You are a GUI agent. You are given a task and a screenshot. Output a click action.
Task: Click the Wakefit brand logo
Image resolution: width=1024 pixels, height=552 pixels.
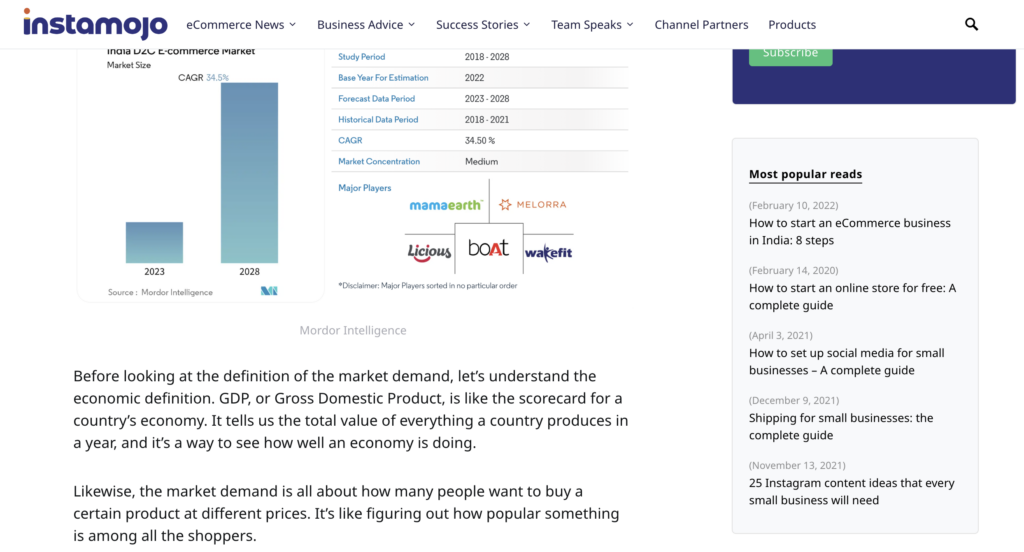pos(548,253)
